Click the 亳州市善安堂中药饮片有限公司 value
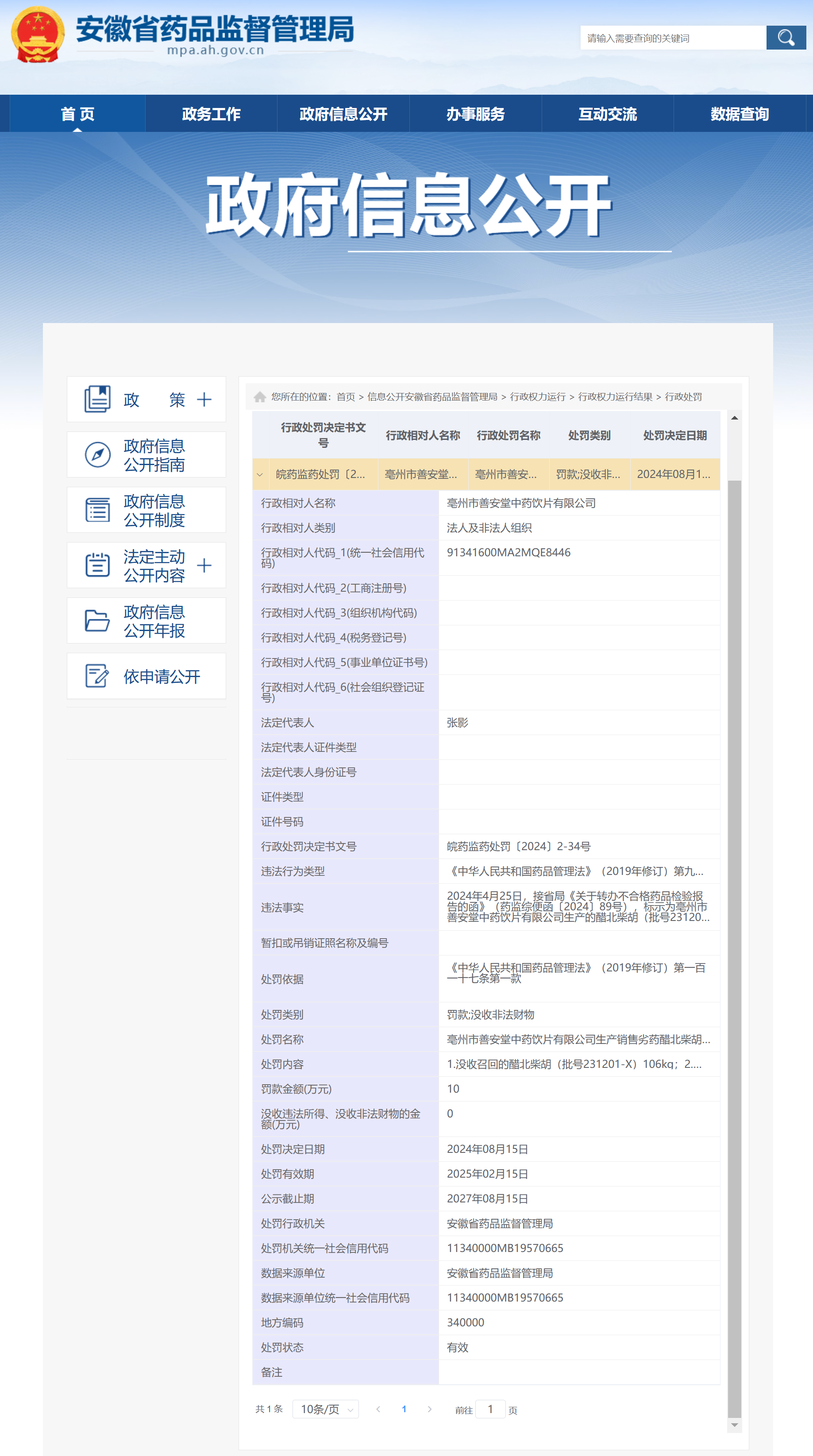Viewport: 813px width, 1456px height. point(521,503)
